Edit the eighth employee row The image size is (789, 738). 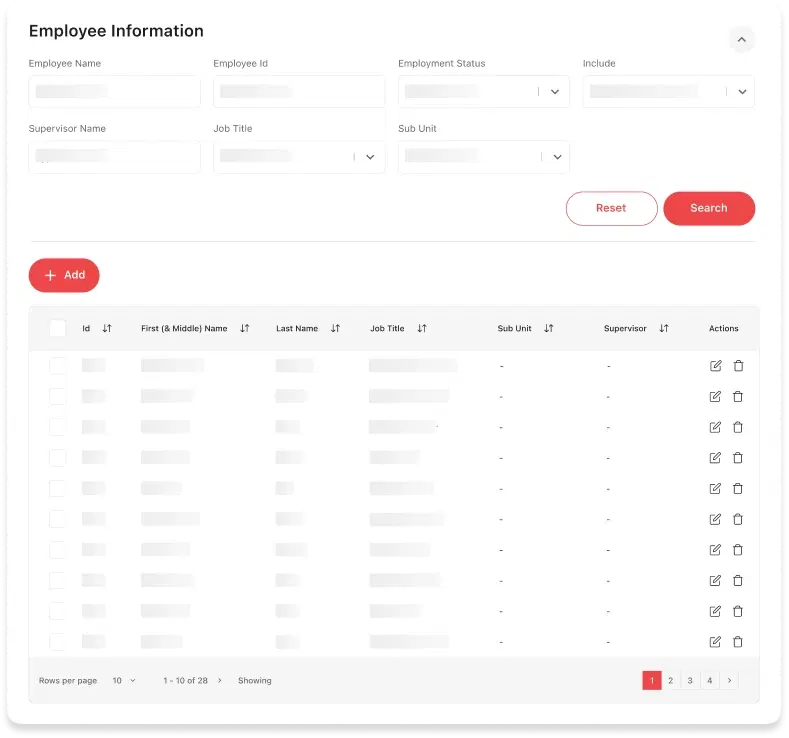pos(715,581)
